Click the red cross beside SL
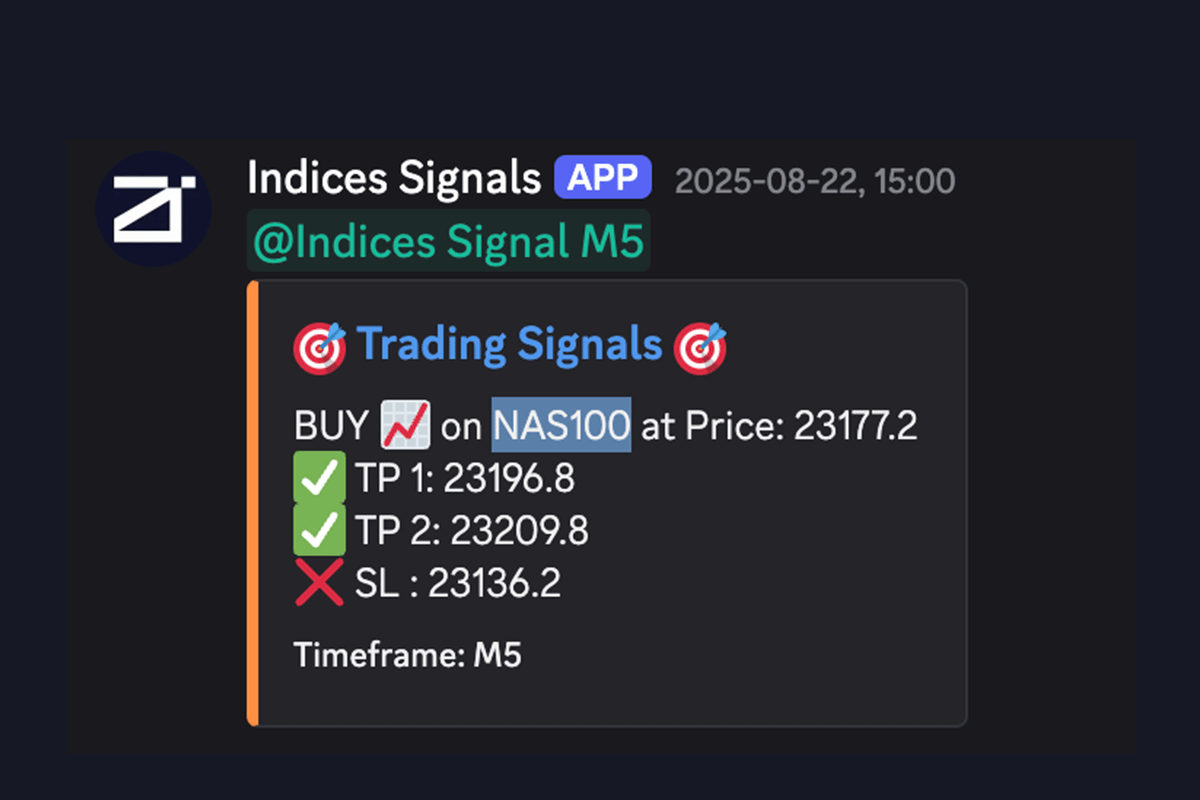 319,584
